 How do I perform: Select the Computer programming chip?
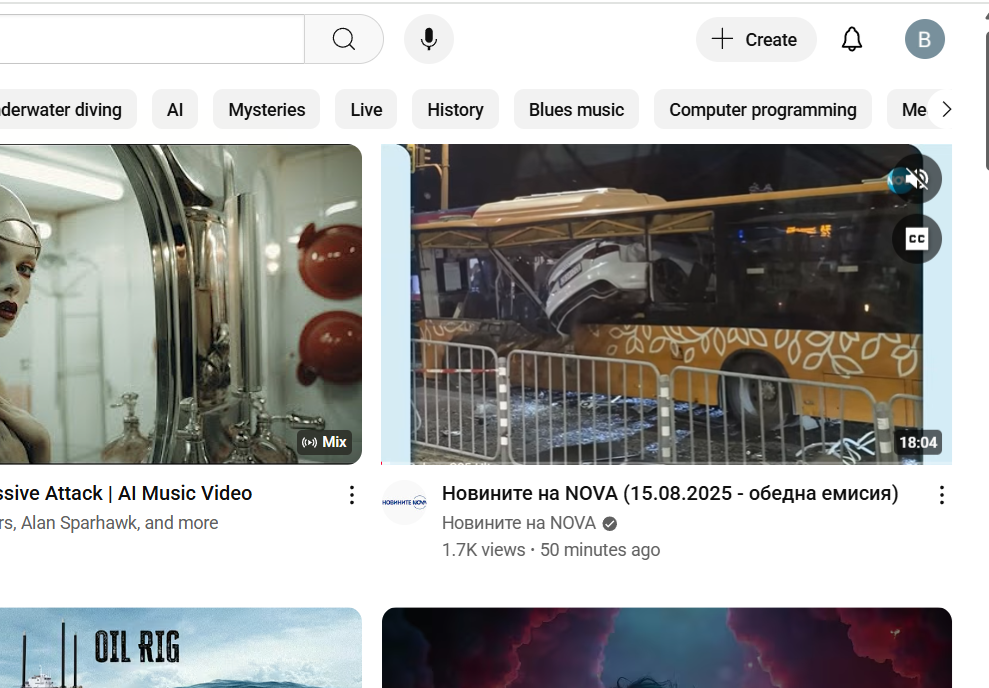pyautogui.click(x=763, y=109)
